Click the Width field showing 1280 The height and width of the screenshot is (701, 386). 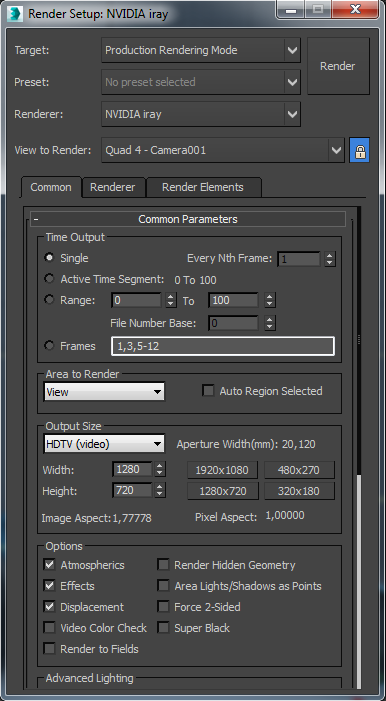[x=132, y=469]
